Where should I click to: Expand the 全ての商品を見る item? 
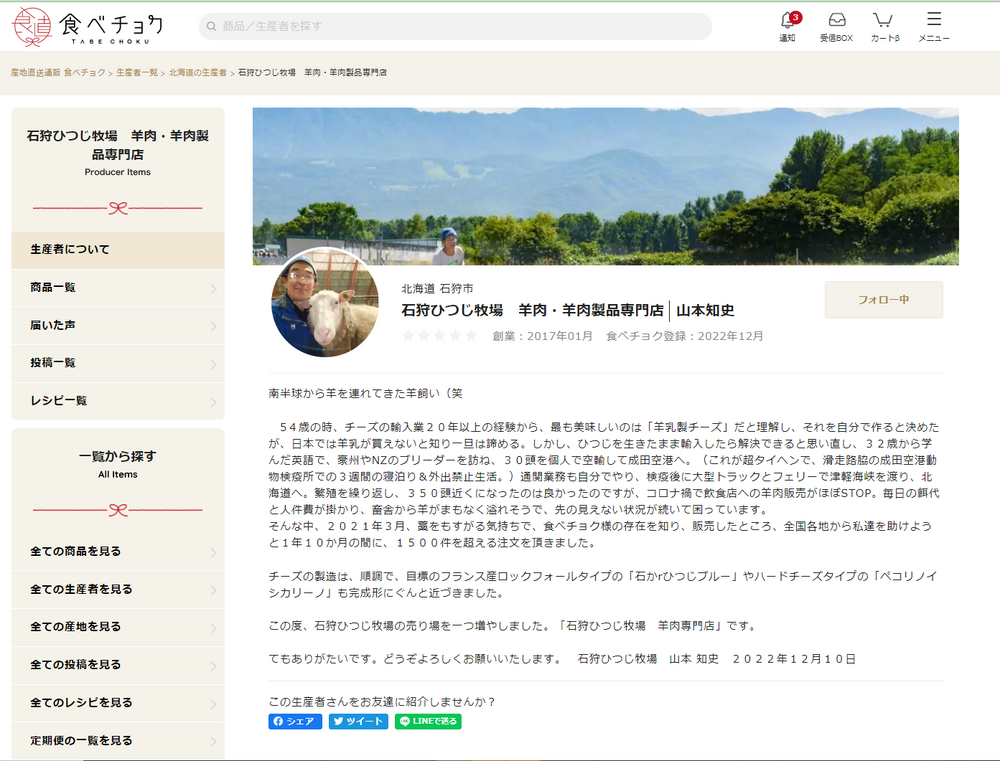pos(118,552)
